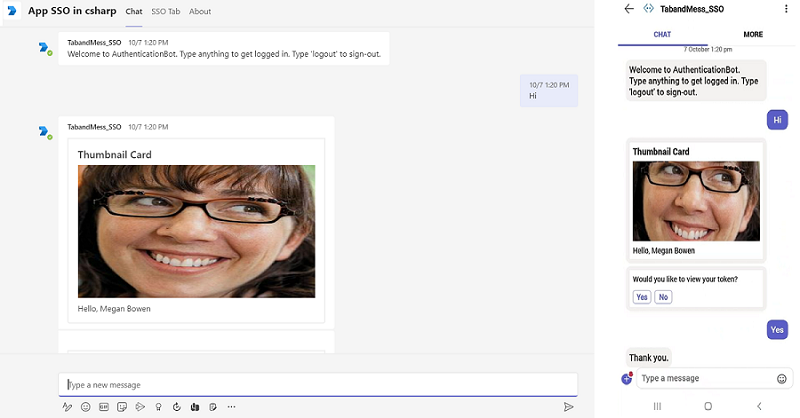Click the desktop welcome message text
The width and height of the screenshot is (800, 418).
(224, 54)
